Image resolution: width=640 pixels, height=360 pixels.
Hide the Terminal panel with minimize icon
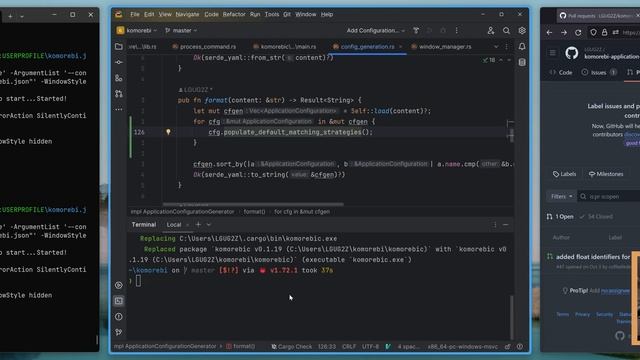(506, 225)
